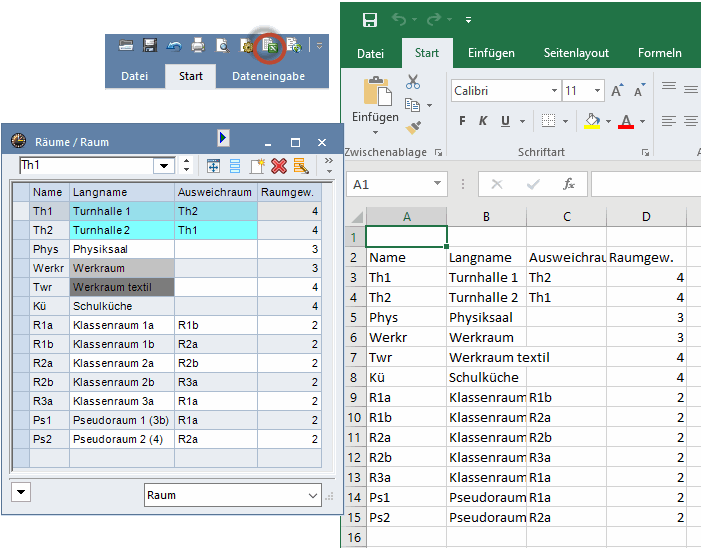This screenshot has width=701, height=548.
Task: Open Datei tab in Excel
Action: (x=370, y=53)
